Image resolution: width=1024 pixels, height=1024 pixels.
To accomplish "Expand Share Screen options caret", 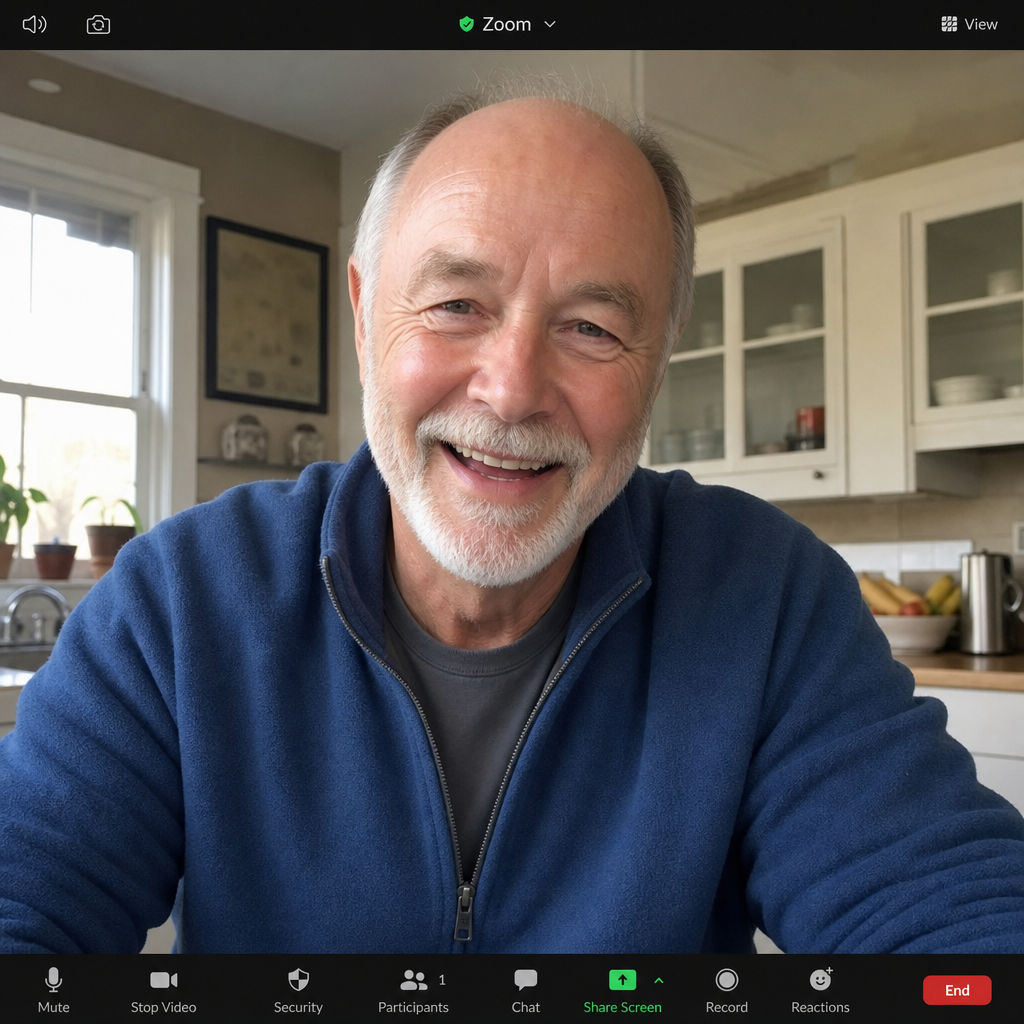I will [x=658, y=980].
